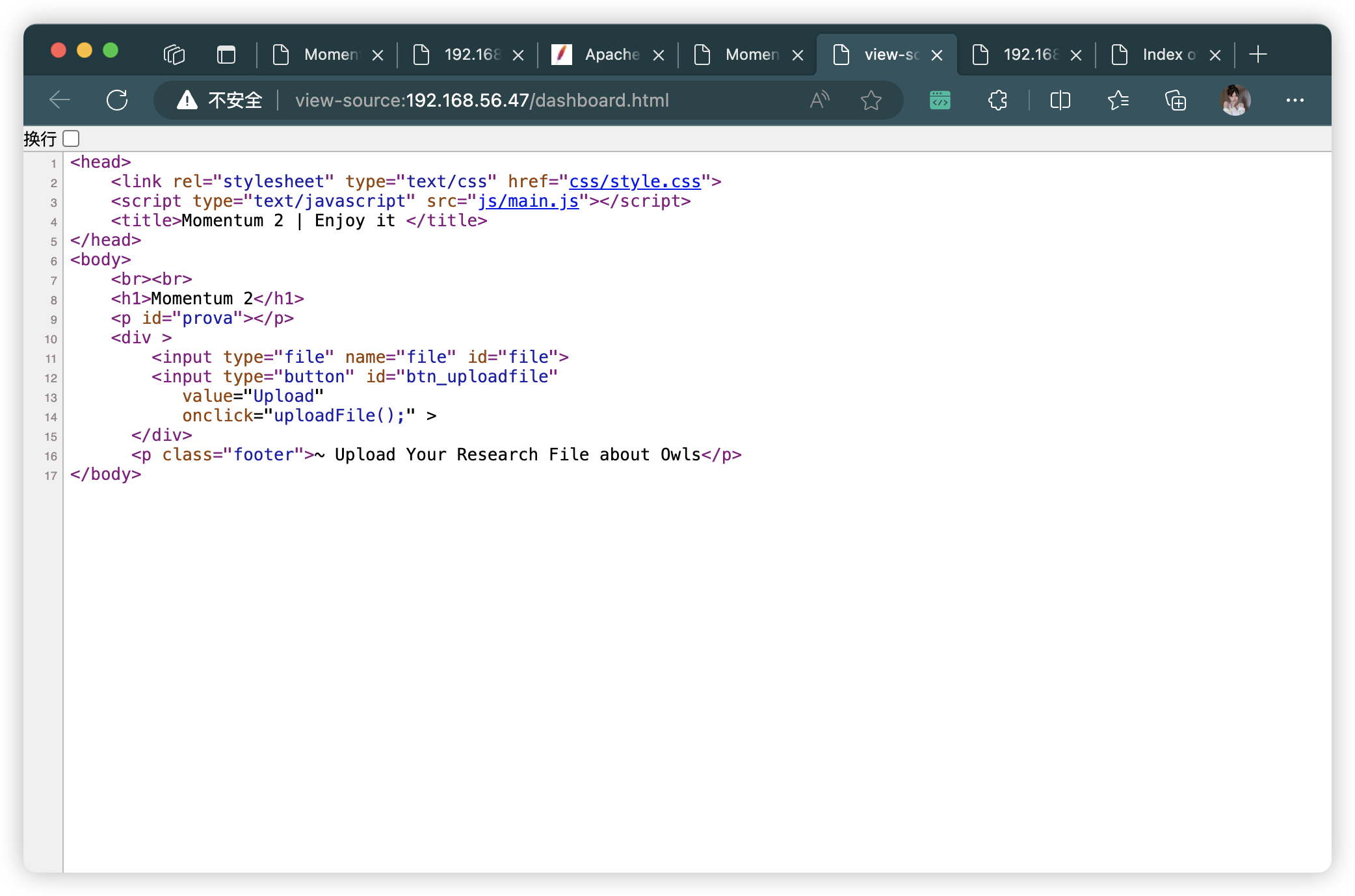Click the favorites/bookmark star icon
The height and width of the screenshot is (896, 1355).
871,99
